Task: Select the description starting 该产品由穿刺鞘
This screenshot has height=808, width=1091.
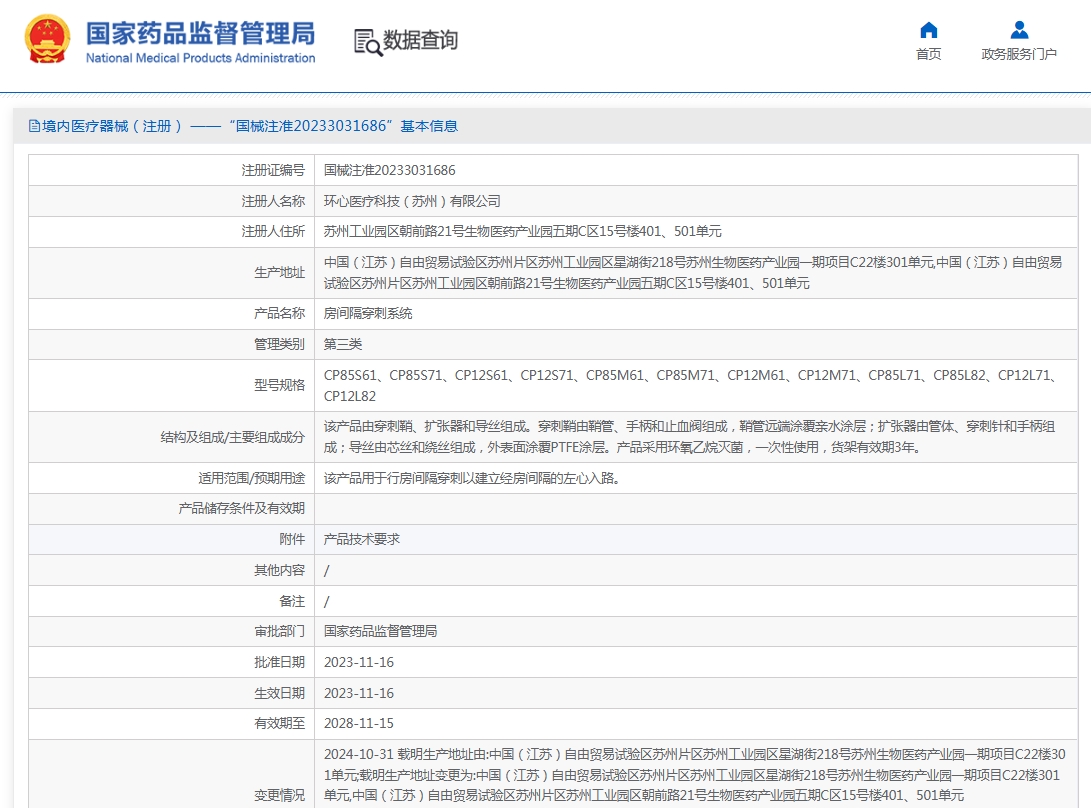Action: [x=690, y=436]
